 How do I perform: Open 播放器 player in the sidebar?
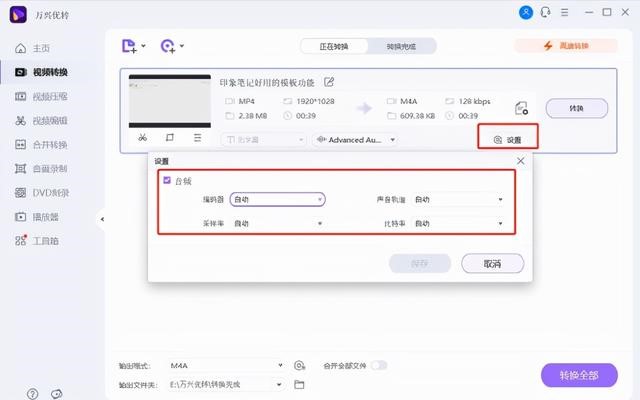tap(37, 217)
